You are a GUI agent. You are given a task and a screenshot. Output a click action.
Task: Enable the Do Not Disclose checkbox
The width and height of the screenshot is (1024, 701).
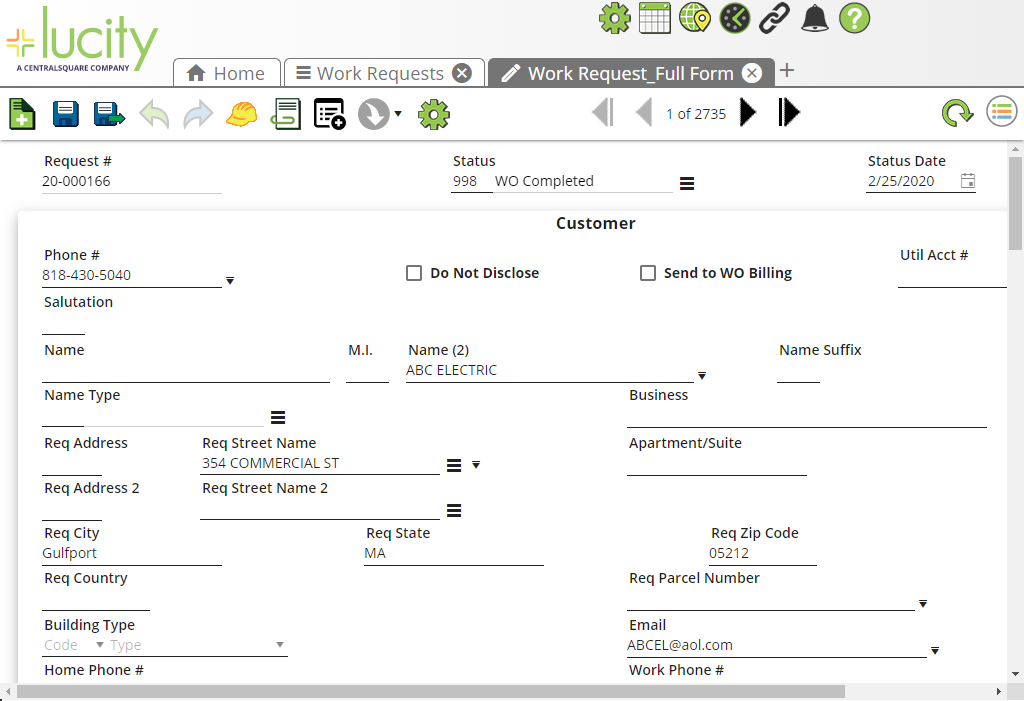point(414,272)
